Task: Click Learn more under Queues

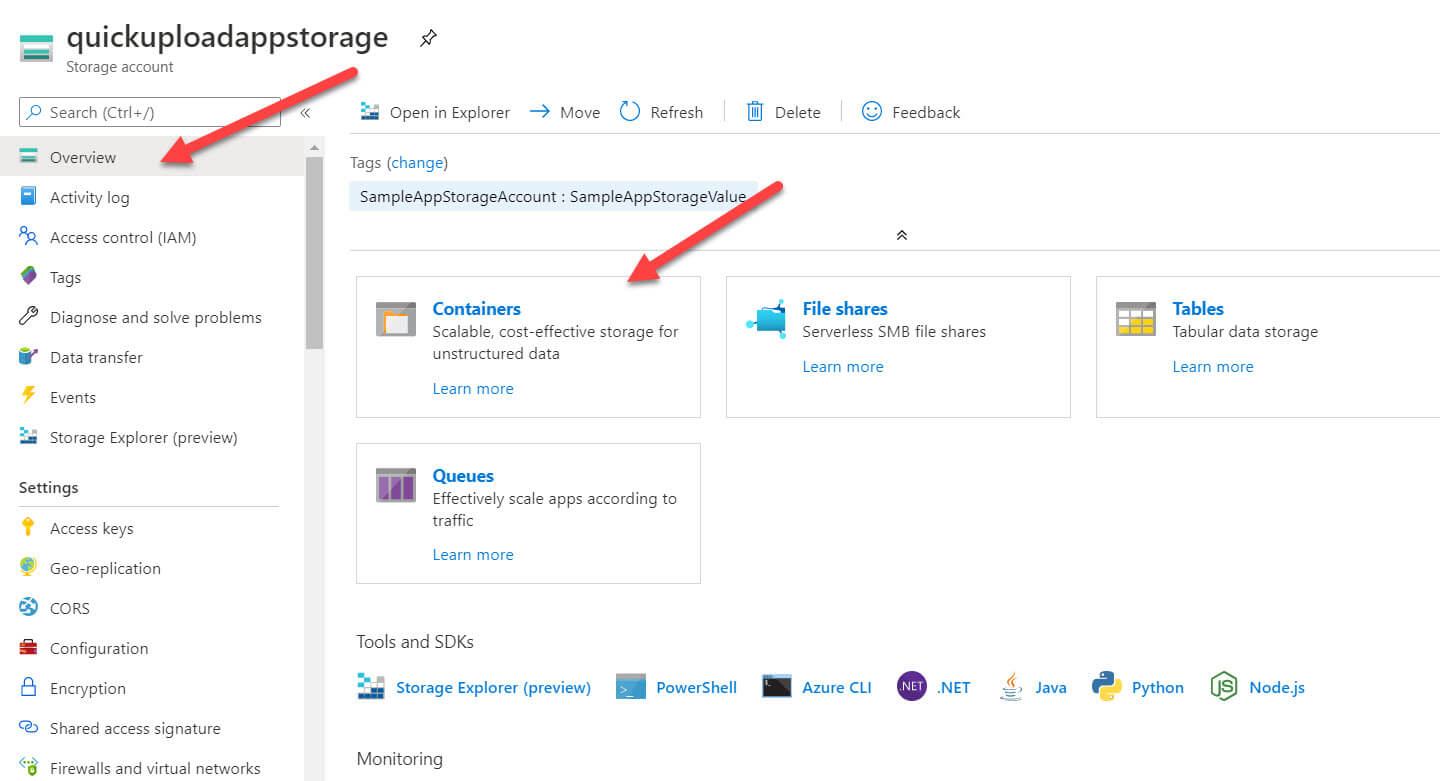Action: pos(472,554)
